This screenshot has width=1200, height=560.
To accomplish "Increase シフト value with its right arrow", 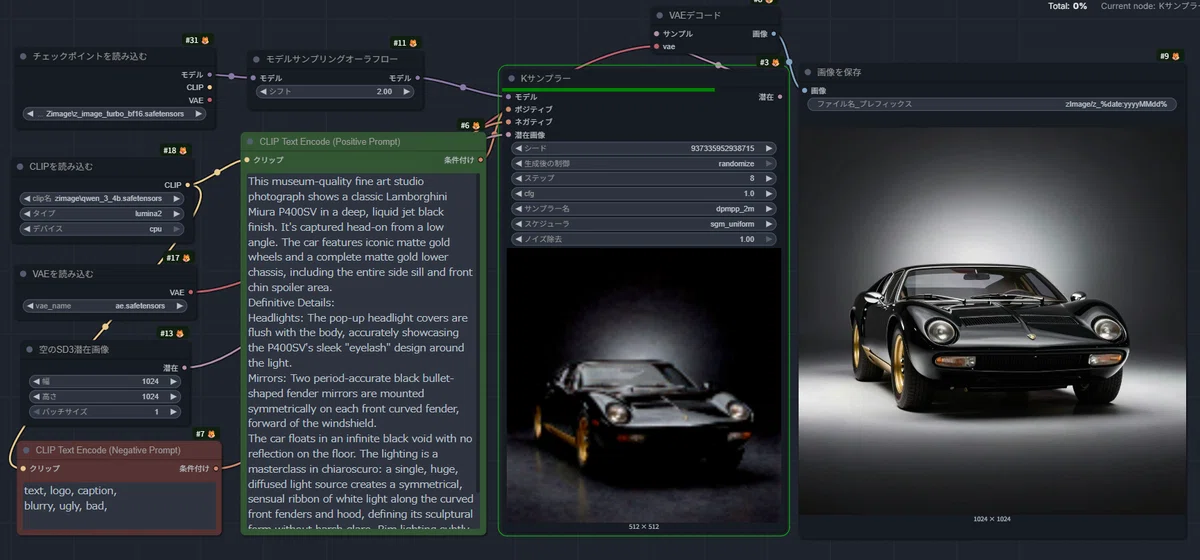I will 407,91.
